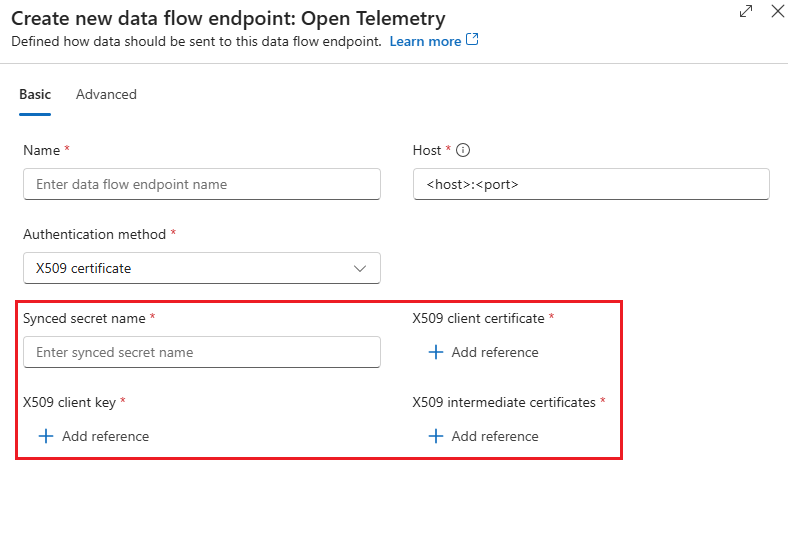788x549 pixels.
Task: Click the chevron arrow in the X509 certificate combo box
Action: (361, 268)
